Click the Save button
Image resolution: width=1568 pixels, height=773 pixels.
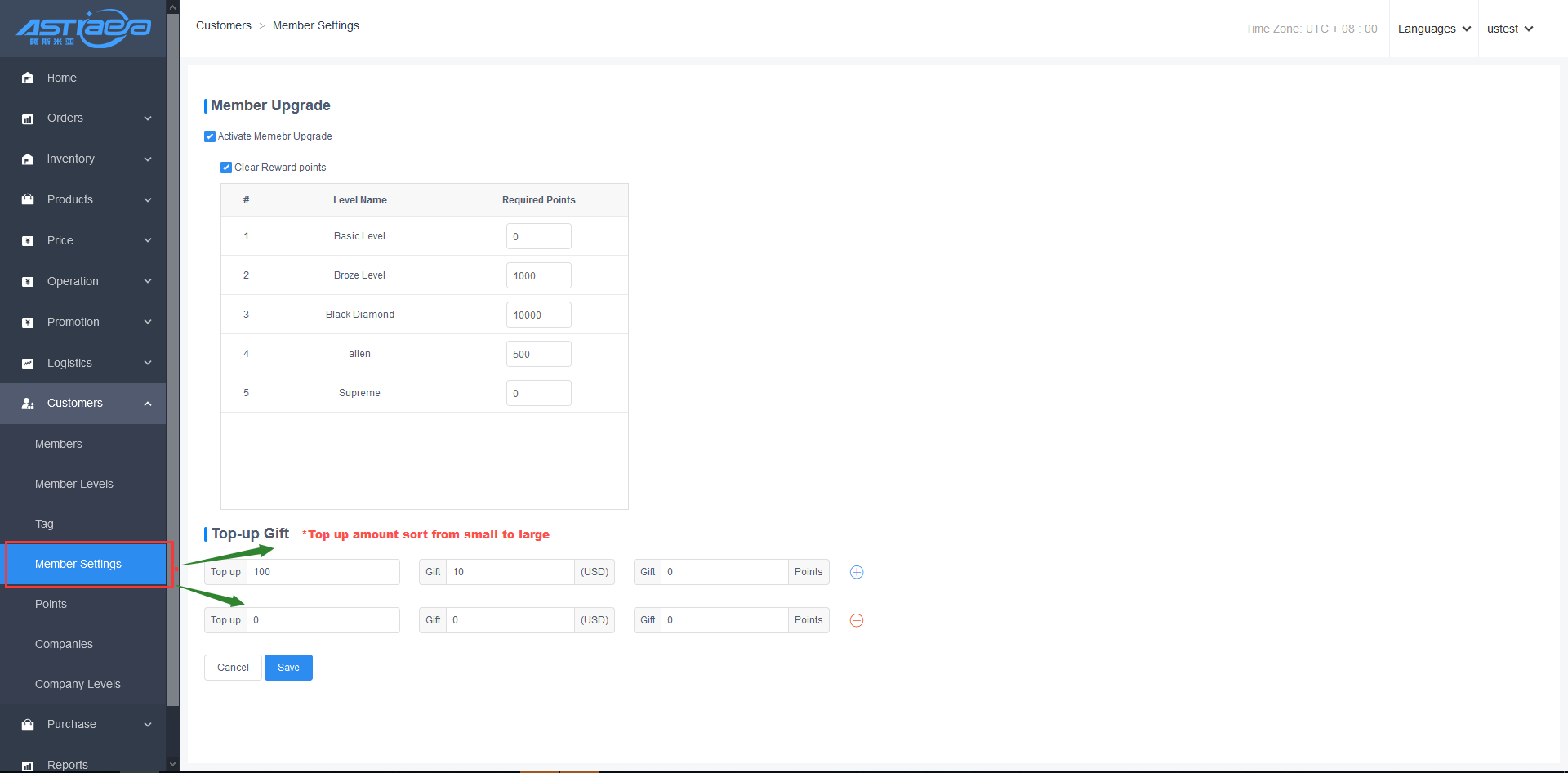click(288, 668)
